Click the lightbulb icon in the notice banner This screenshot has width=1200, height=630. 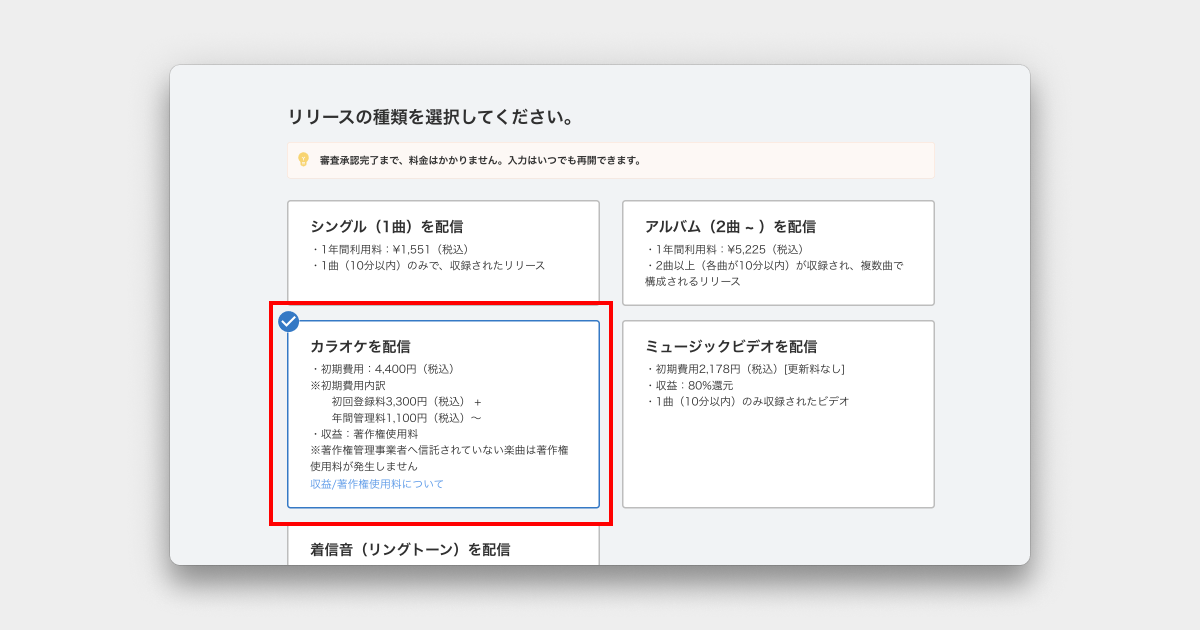(303, 160)
